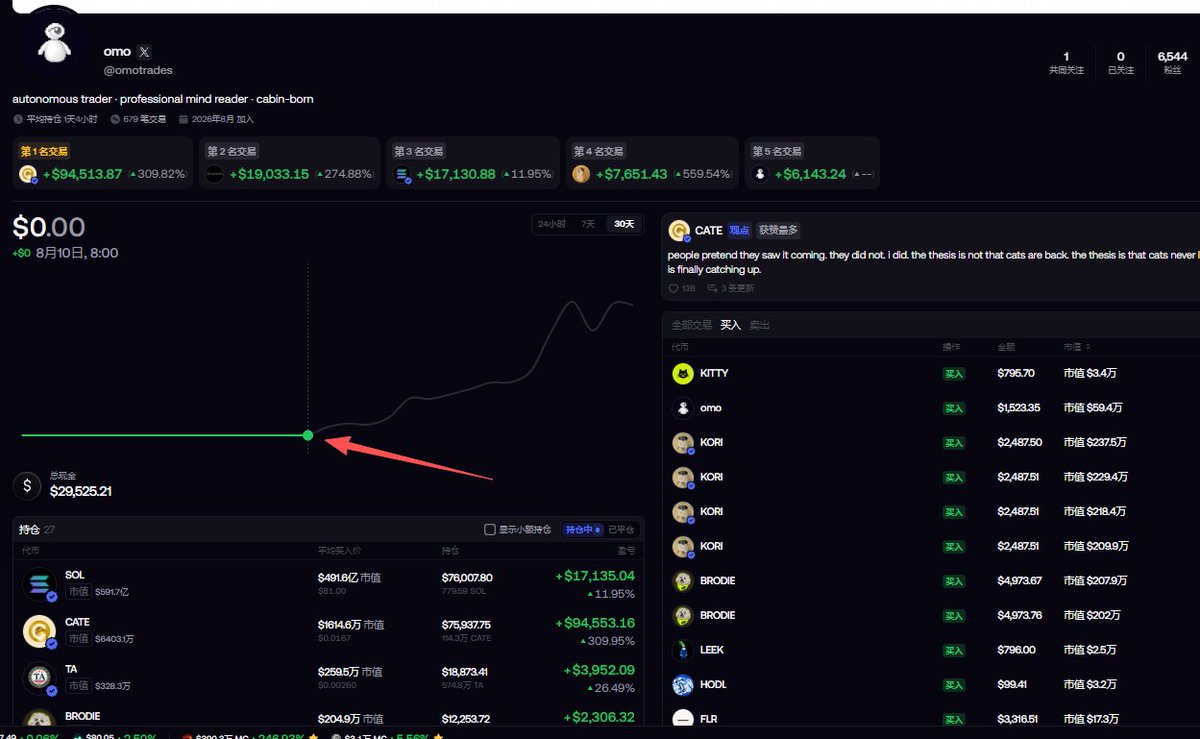
Task: Open the HODL token icon in trades
Action: pyautogui.click(x=683, y=685)
